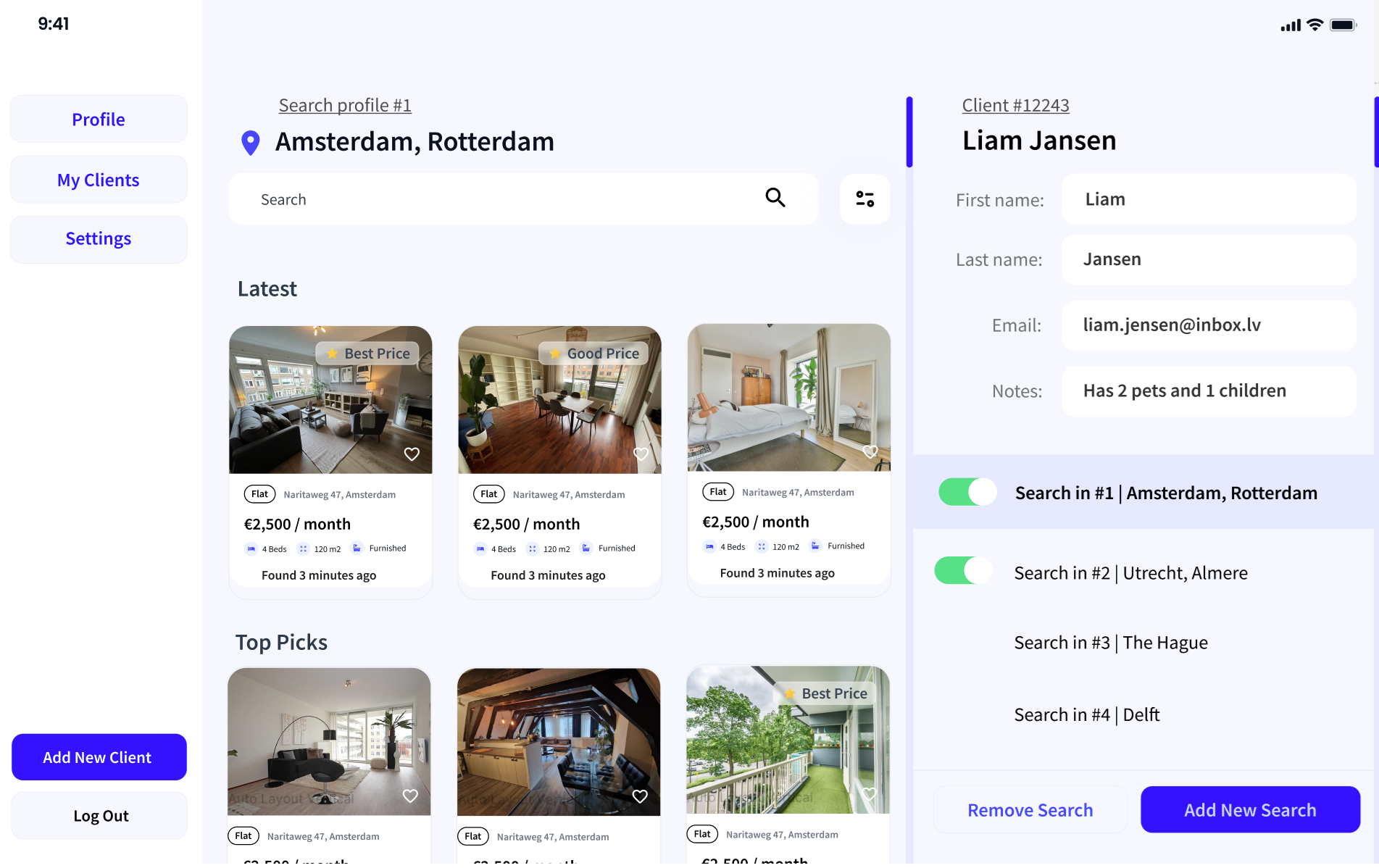The image size is (1379, 868).
Task: Open My Clients section
Action: (99, 180)
